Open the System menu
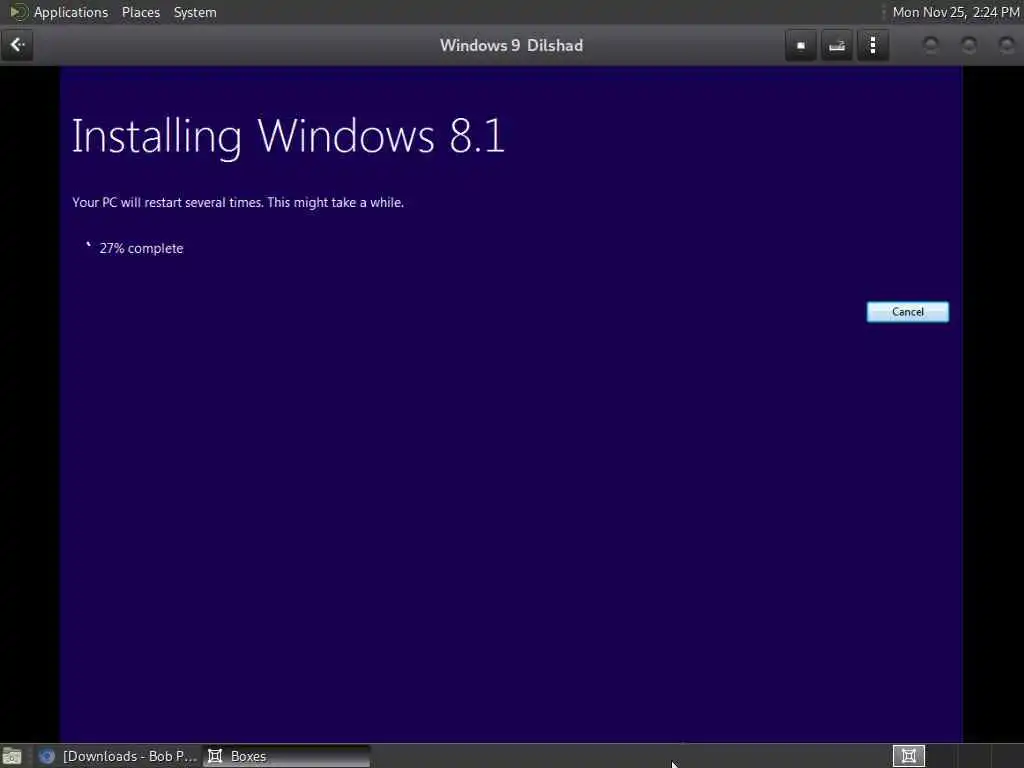Image resolution: width=1024 pixels, height=768 pixels. (x=195, y=12)
